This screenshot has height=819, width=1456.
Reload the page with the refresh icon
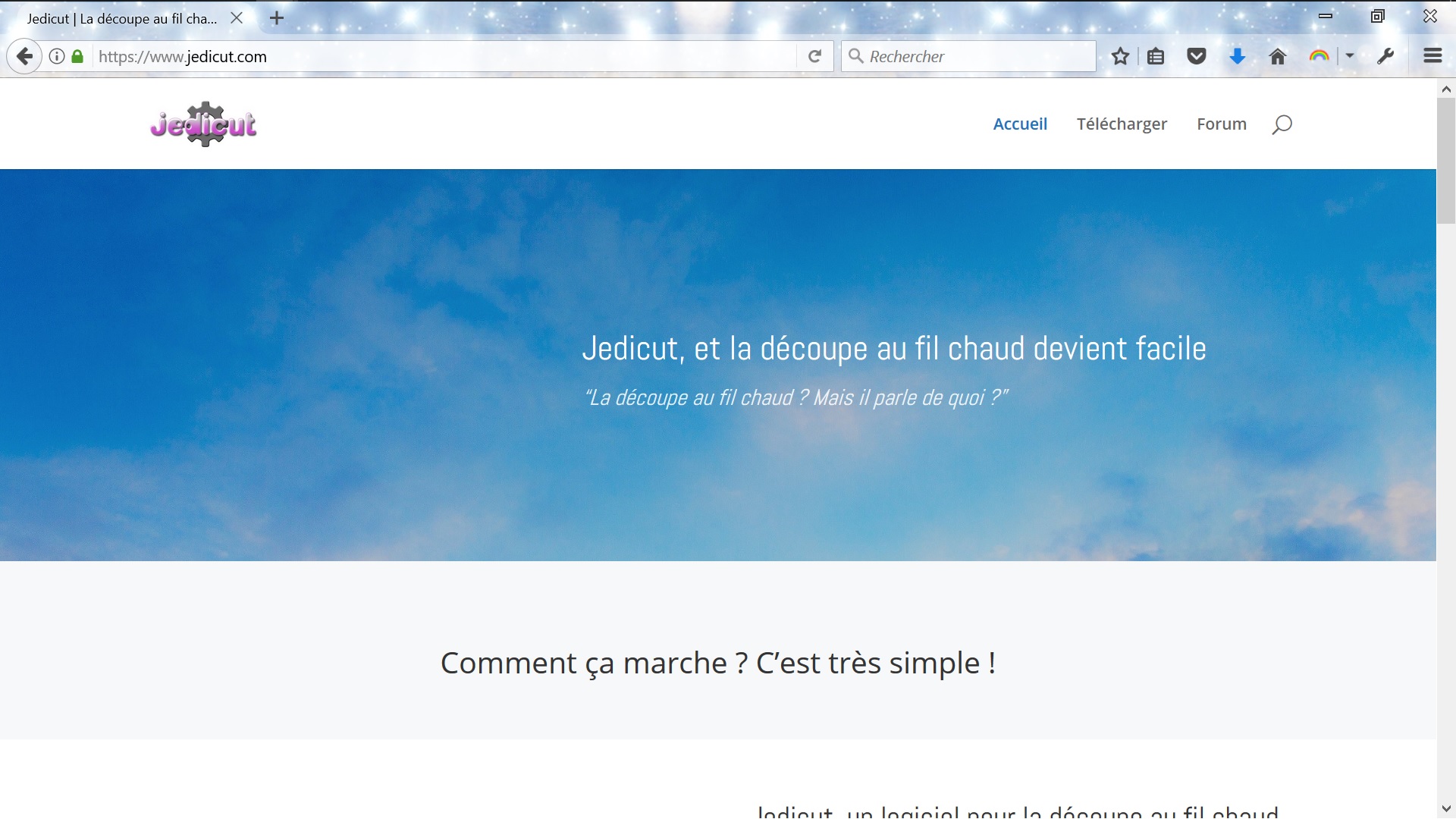pos(814,56)
